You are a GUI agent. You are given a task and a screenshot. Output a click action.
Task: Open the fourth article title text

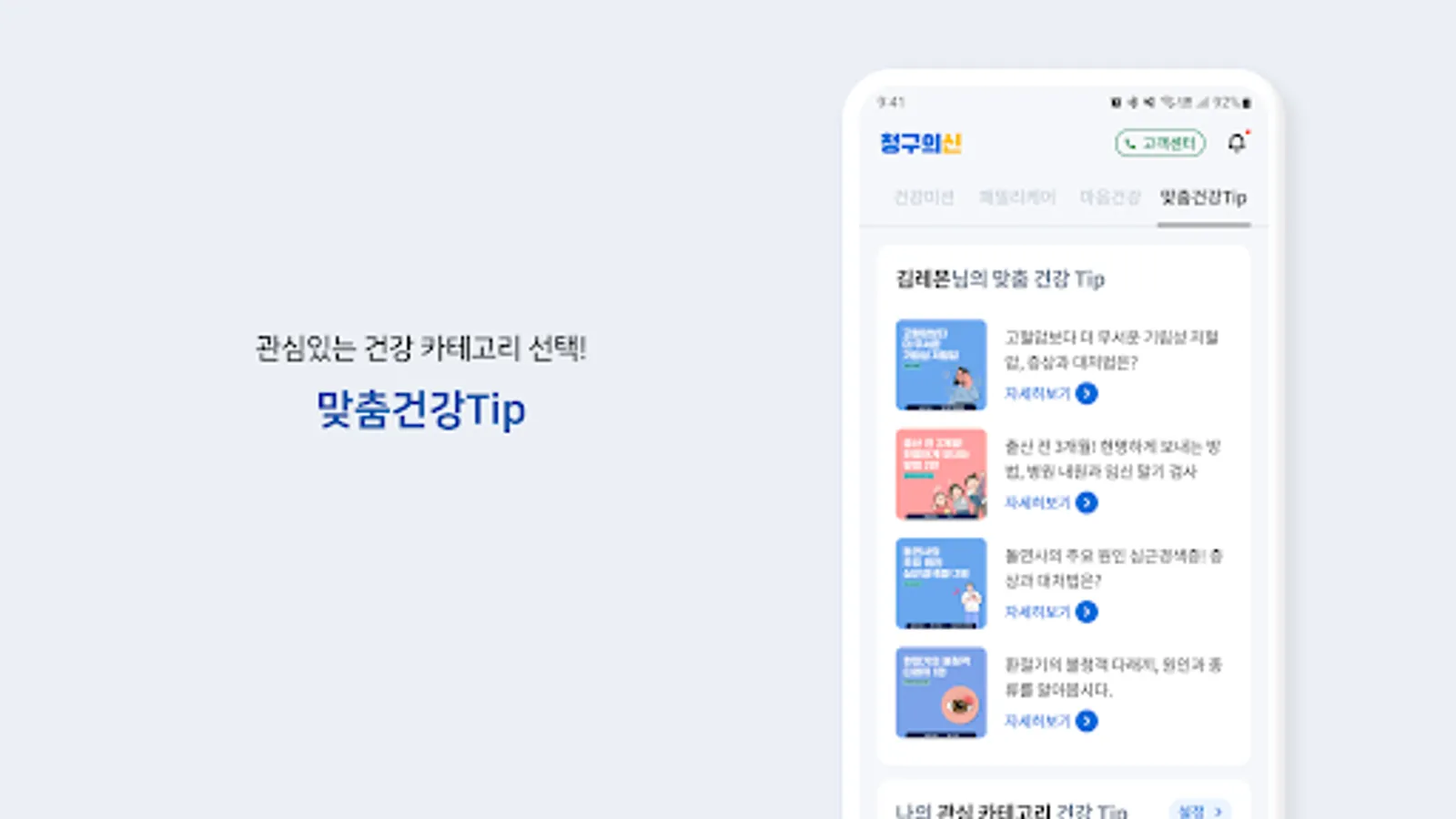coord(1113,677)
